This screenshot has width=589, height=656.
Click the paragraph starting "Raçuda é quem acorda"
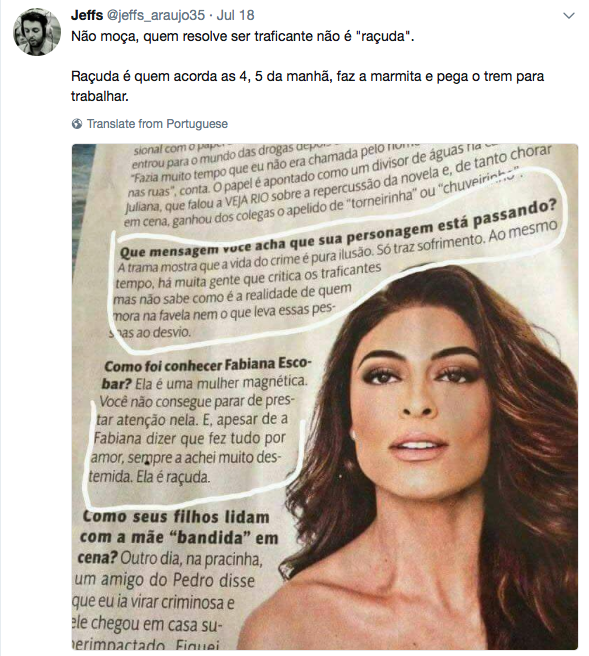pyautogui.click(x=307, y=86)
